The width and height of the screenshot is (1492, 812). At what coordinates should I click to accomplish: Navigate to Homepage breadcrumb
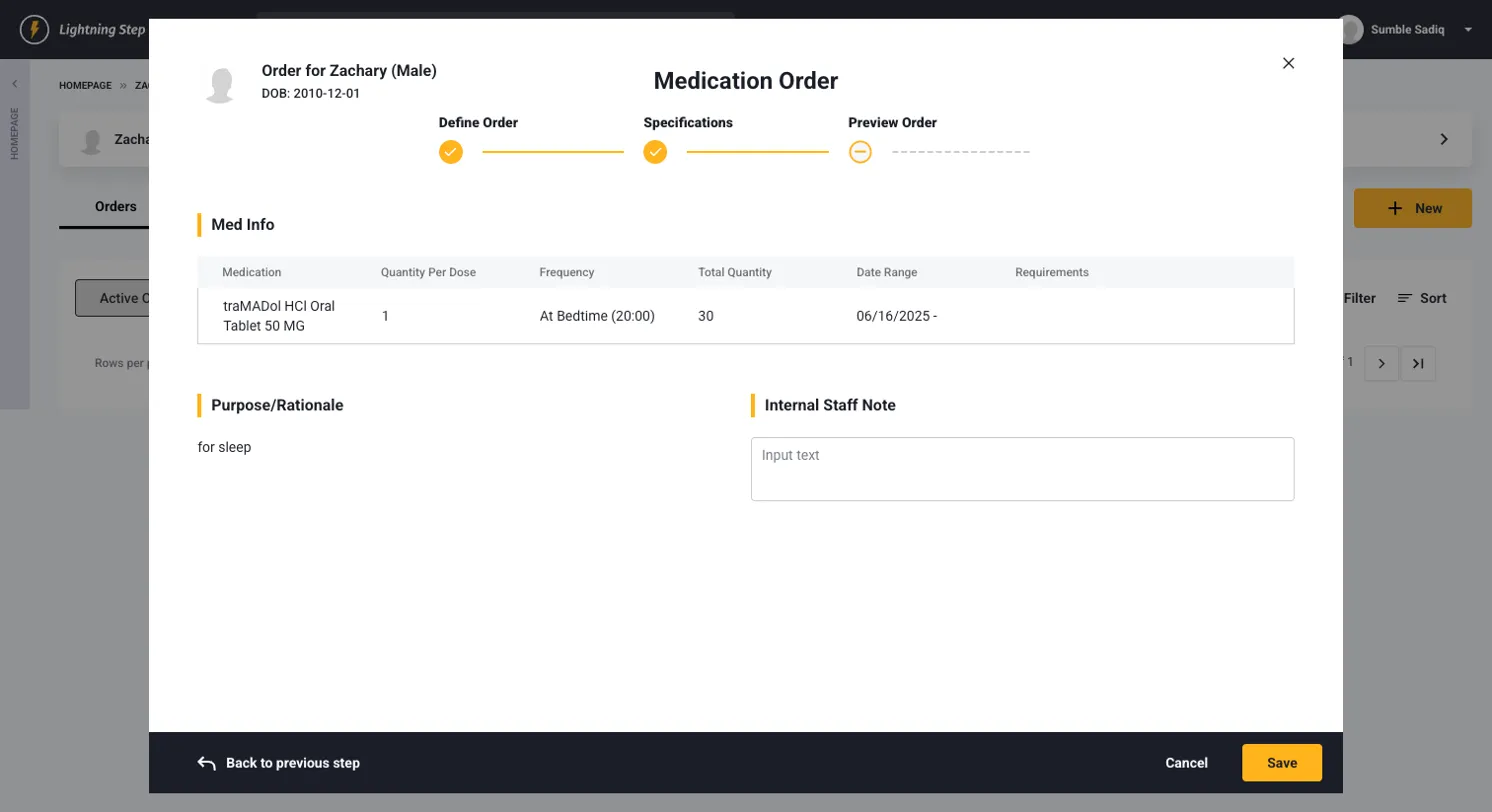(85, 86)
